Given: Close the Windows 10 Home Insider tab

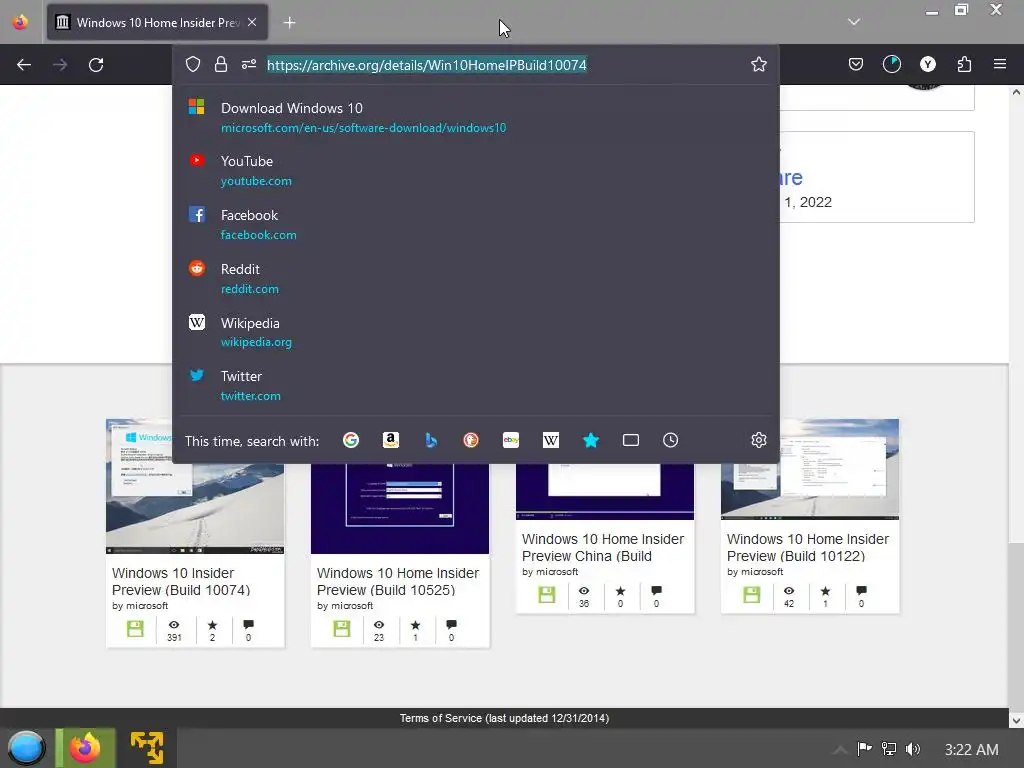Looking at the screenshot, I should tap(252, 22).
